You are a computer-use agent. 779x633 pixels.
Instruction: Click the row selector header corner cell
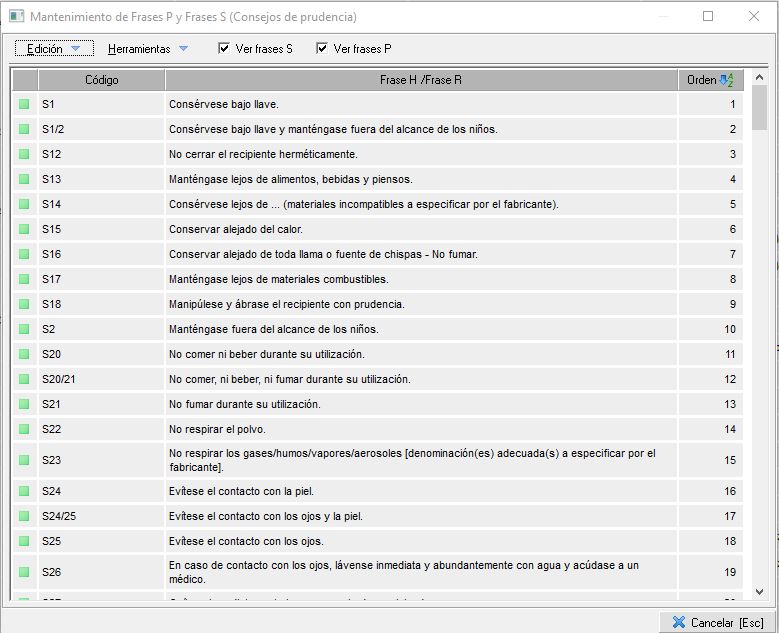click(x=24, y=80)
